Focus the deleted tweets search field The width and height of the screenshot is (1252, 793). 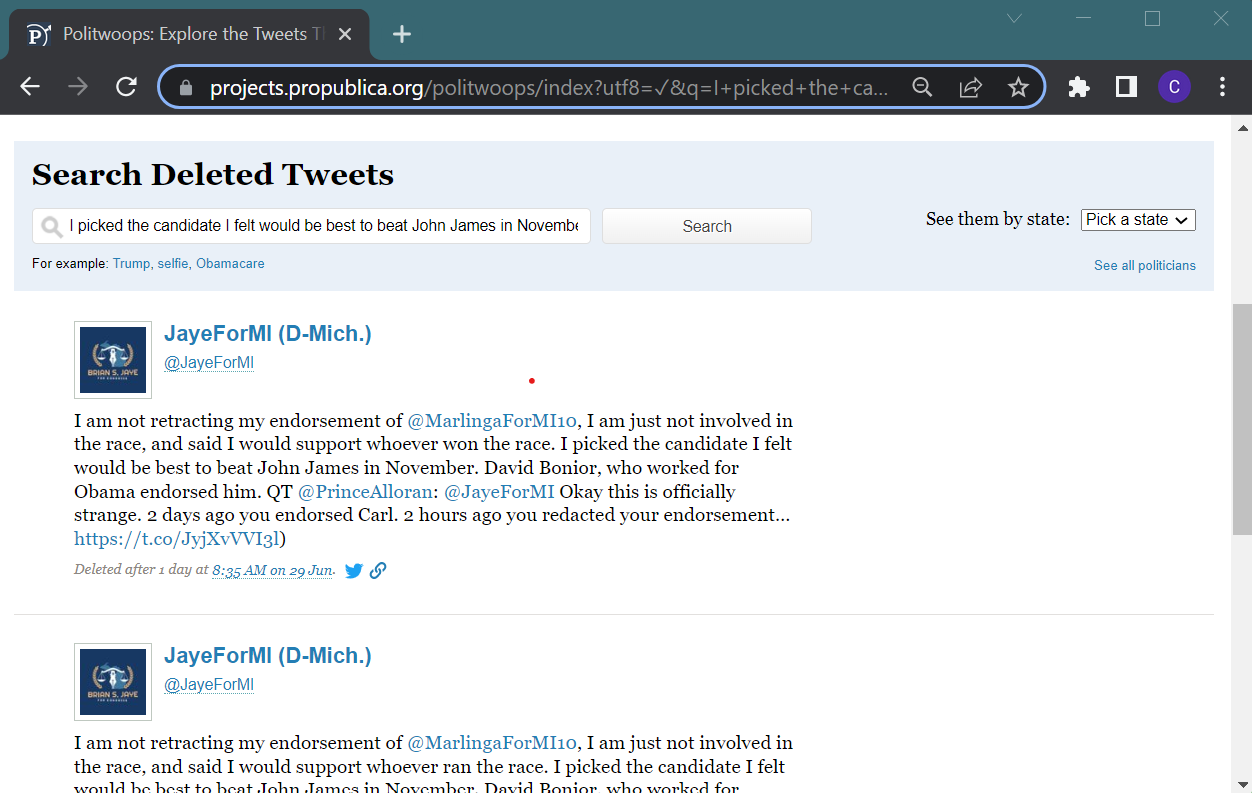tap(311, 226)
